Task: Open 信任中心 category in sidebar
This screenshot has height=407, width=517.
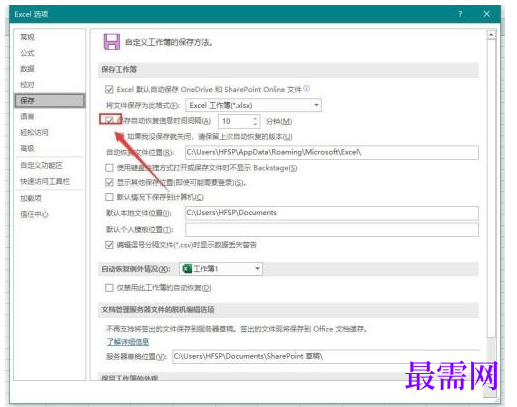Action: (x=34, y=214)
